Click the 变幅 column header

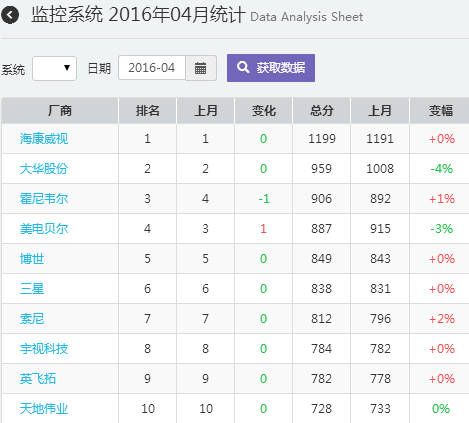[x=441, y=111]
